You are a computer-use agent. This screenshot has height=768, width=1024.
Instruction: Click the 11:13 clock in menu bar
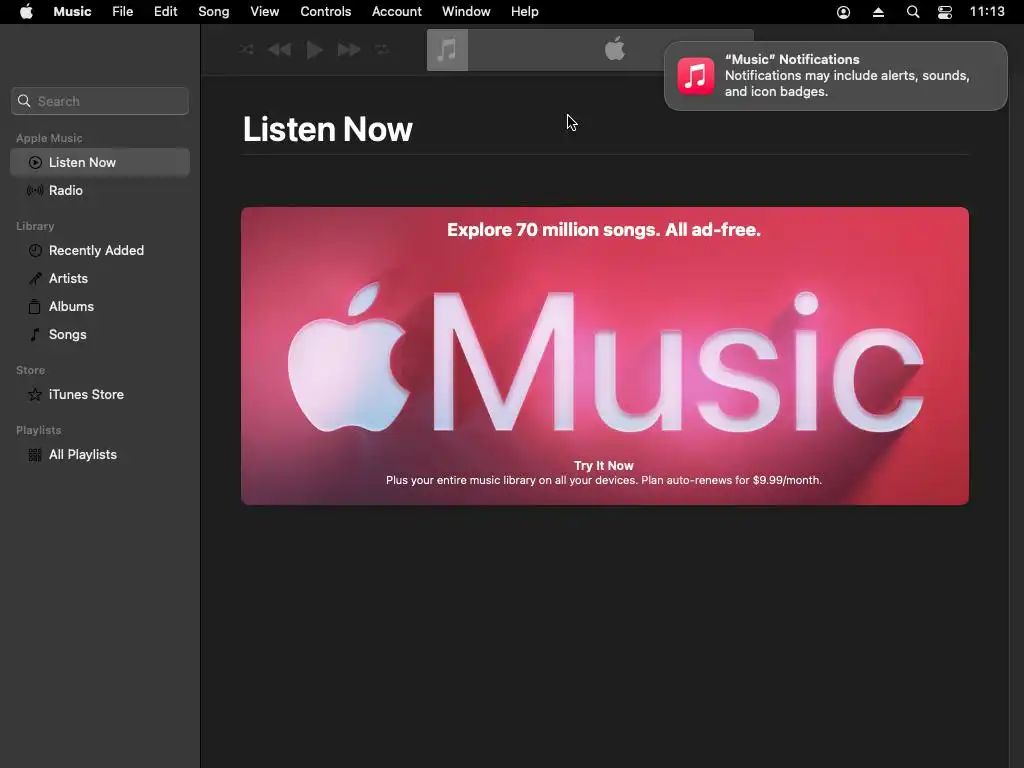click(987, 12)
